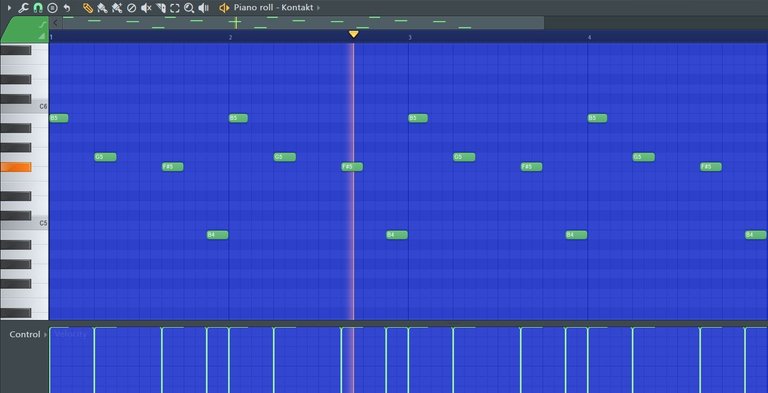Click the Piano roll - Kontakt title
The width and height of the screenshot is (768, 393).
click(273, 8)
